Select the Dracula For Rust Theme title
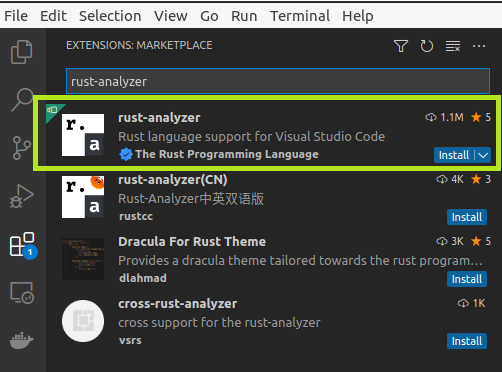The width and height of the screenshot is (502, 372). 192,242
